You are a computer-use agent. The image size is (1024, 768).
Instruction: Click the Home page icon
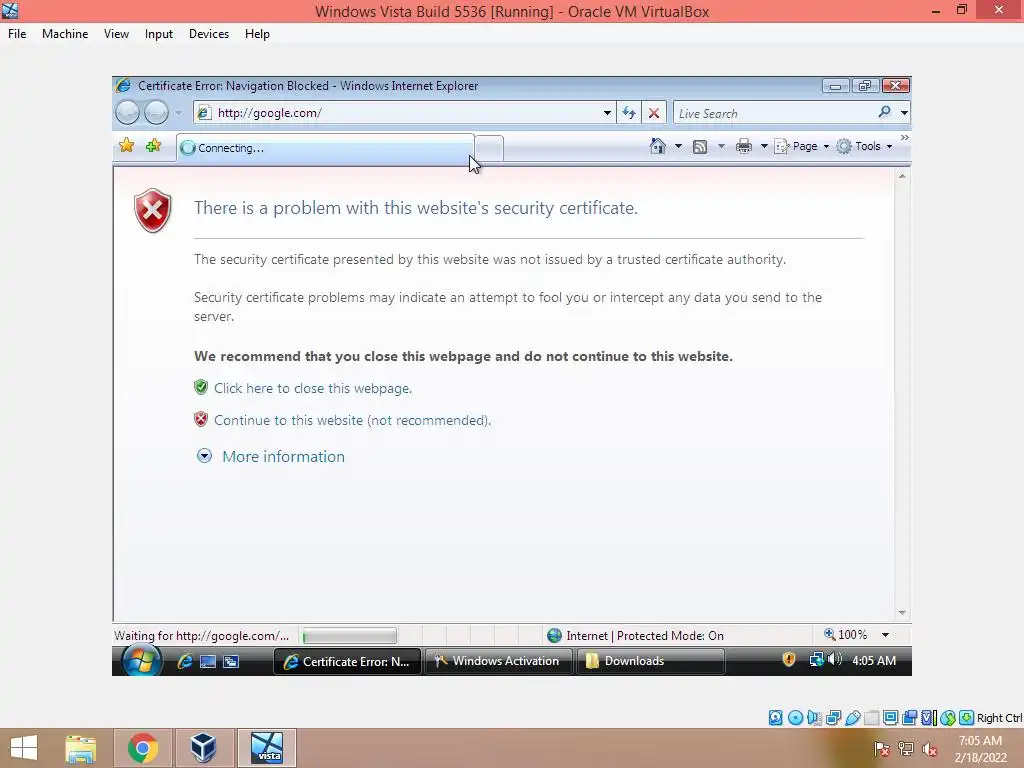(x=658, y=146)
